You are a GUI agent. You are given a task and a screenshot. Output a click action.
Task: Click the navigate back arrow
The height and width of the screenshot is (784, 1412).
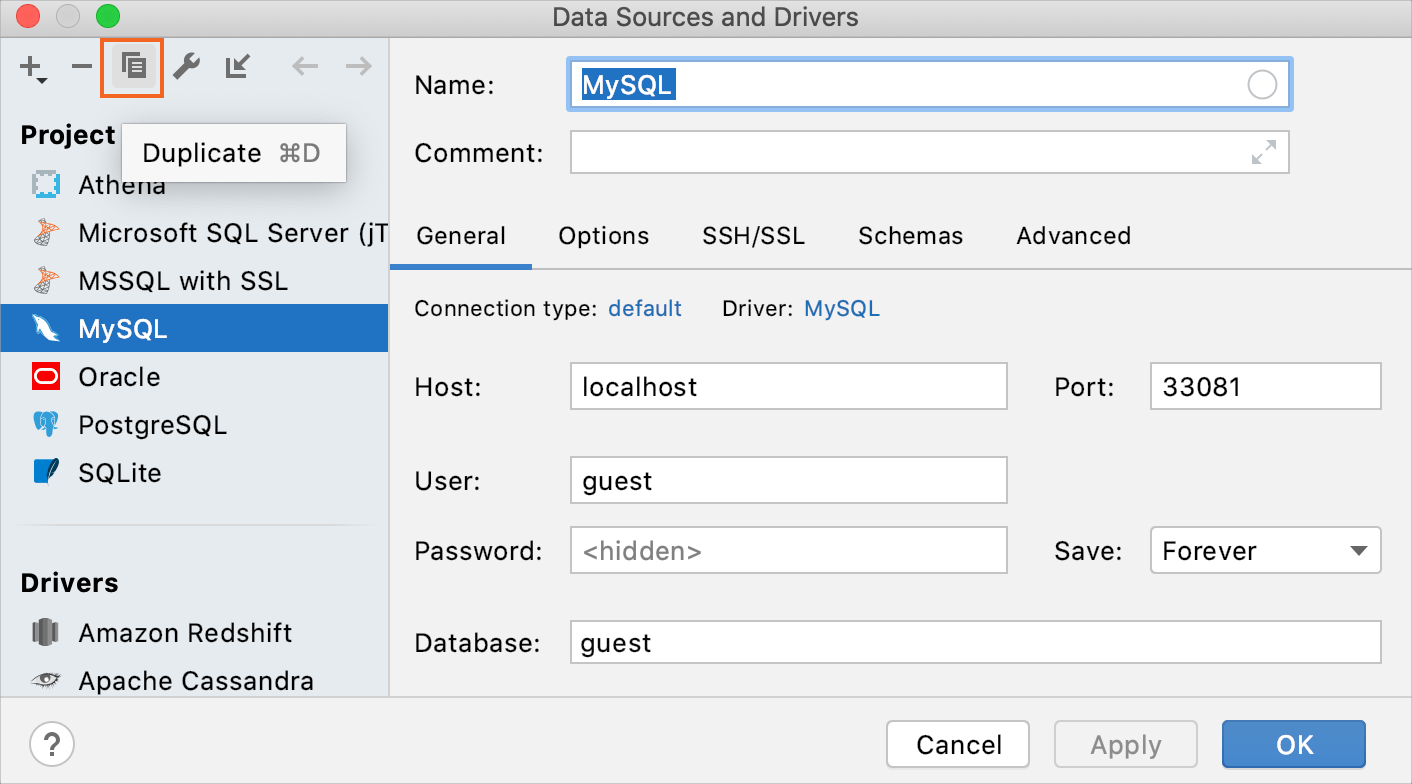(305, 67)
